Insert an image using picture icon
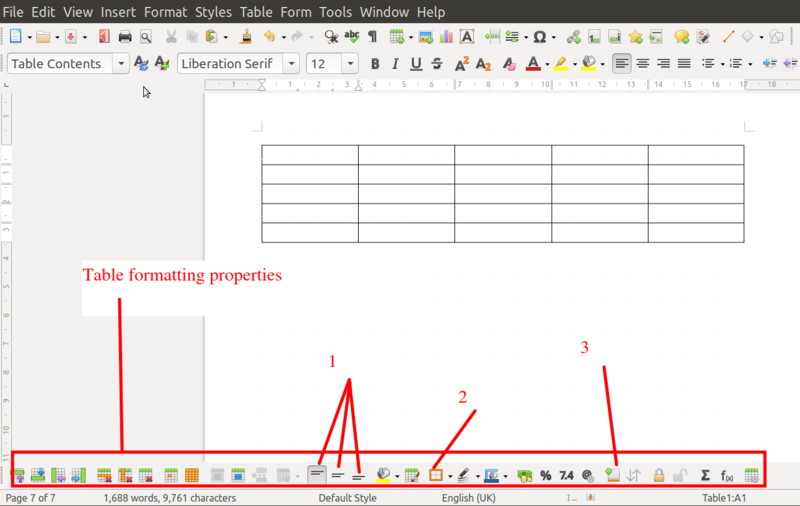 [426, 37]
